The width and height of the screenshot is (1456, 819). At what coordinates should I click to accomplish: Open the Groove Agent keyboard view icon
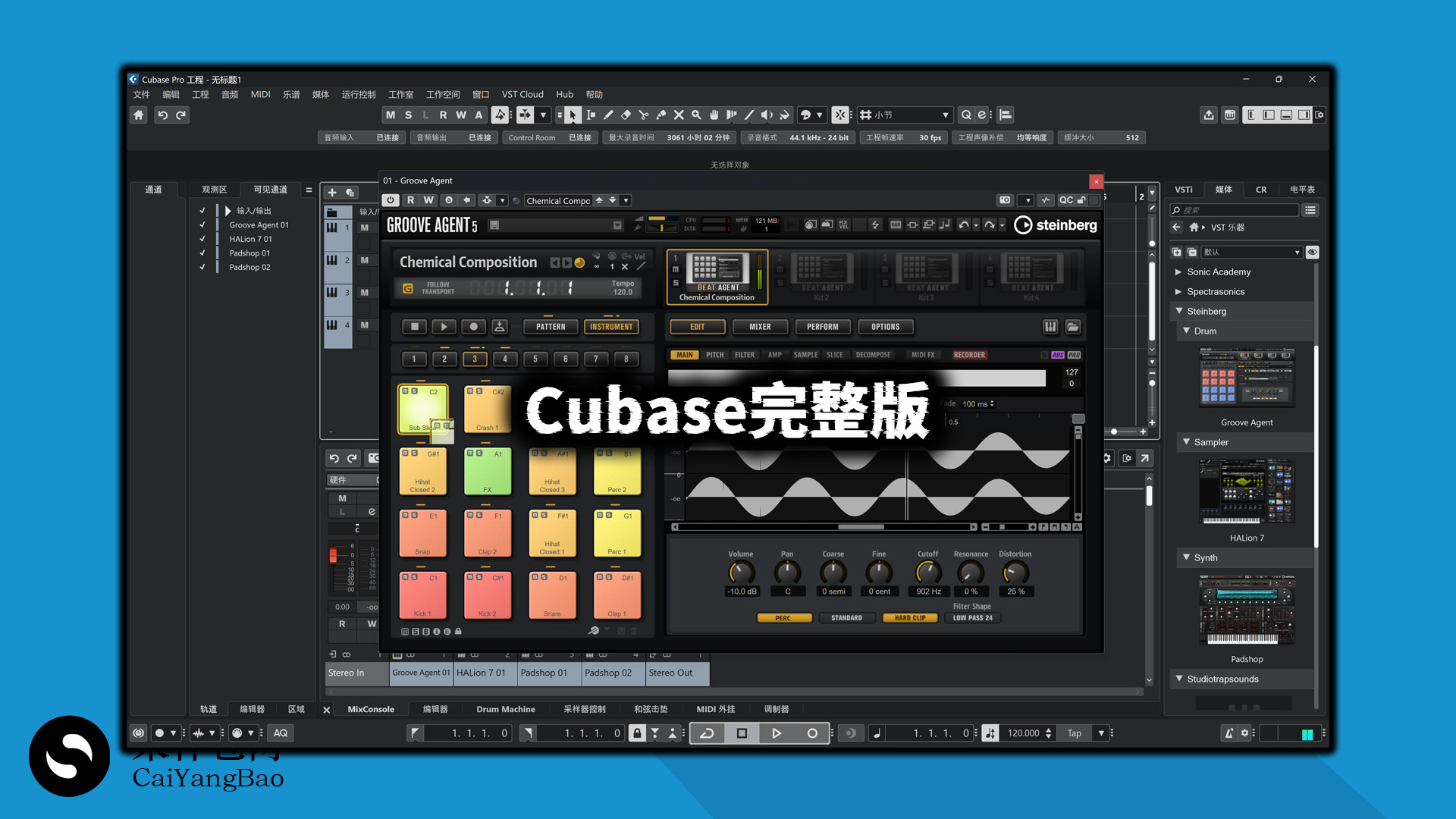click(x=1050, y=326)
